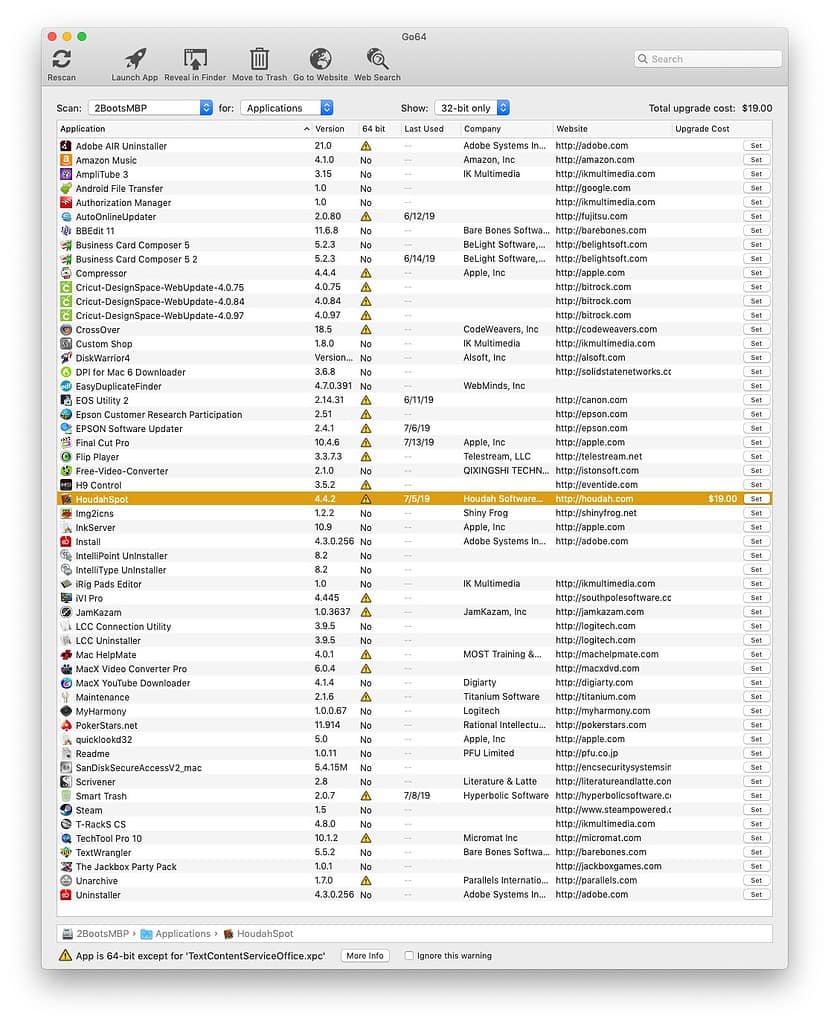Click the $19.00 upgrade cost cell
Screen dimensions: 828x1024
click(722, 499)
